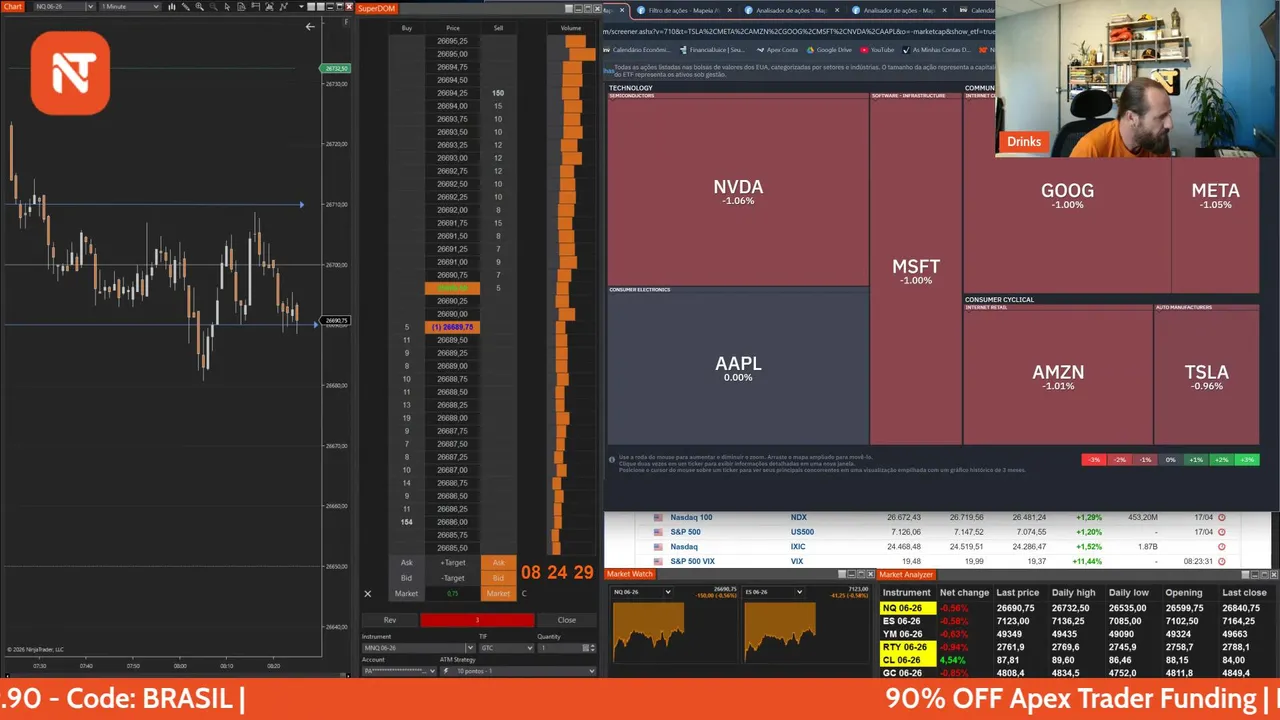Click the Net change column header
Screen dimensions: 1280x720
[x=964, y=592]
